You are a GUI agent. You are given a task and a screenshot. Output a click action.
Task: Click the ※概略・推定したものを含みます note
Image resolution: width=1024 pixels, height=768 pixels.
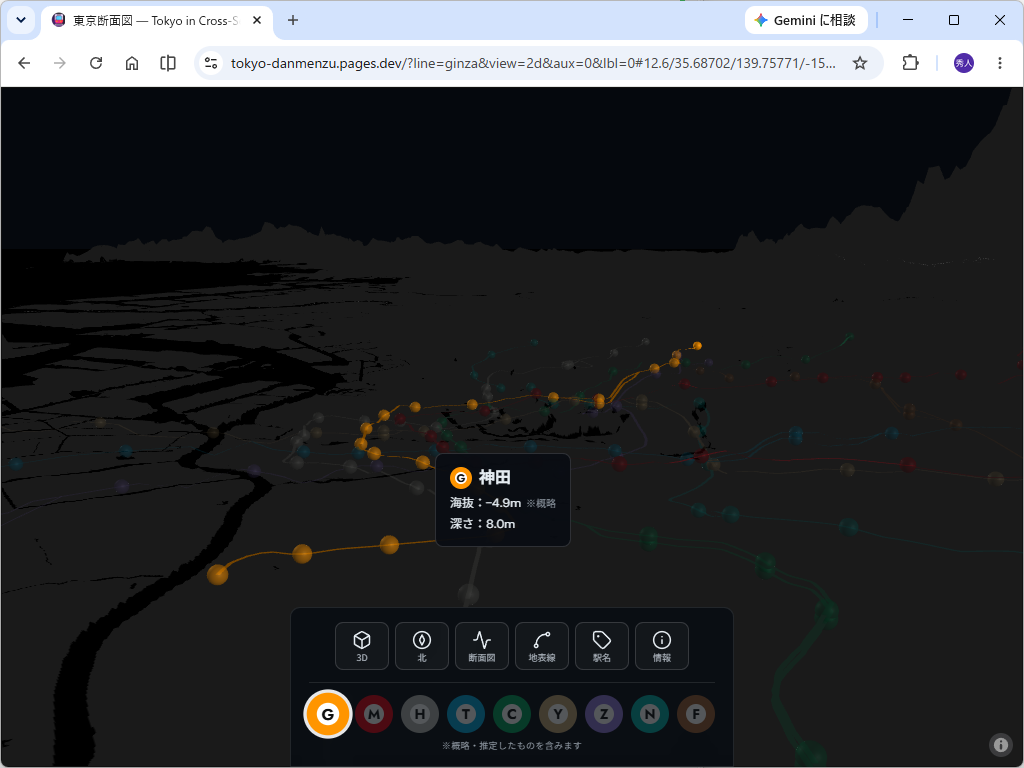point(512,746)
